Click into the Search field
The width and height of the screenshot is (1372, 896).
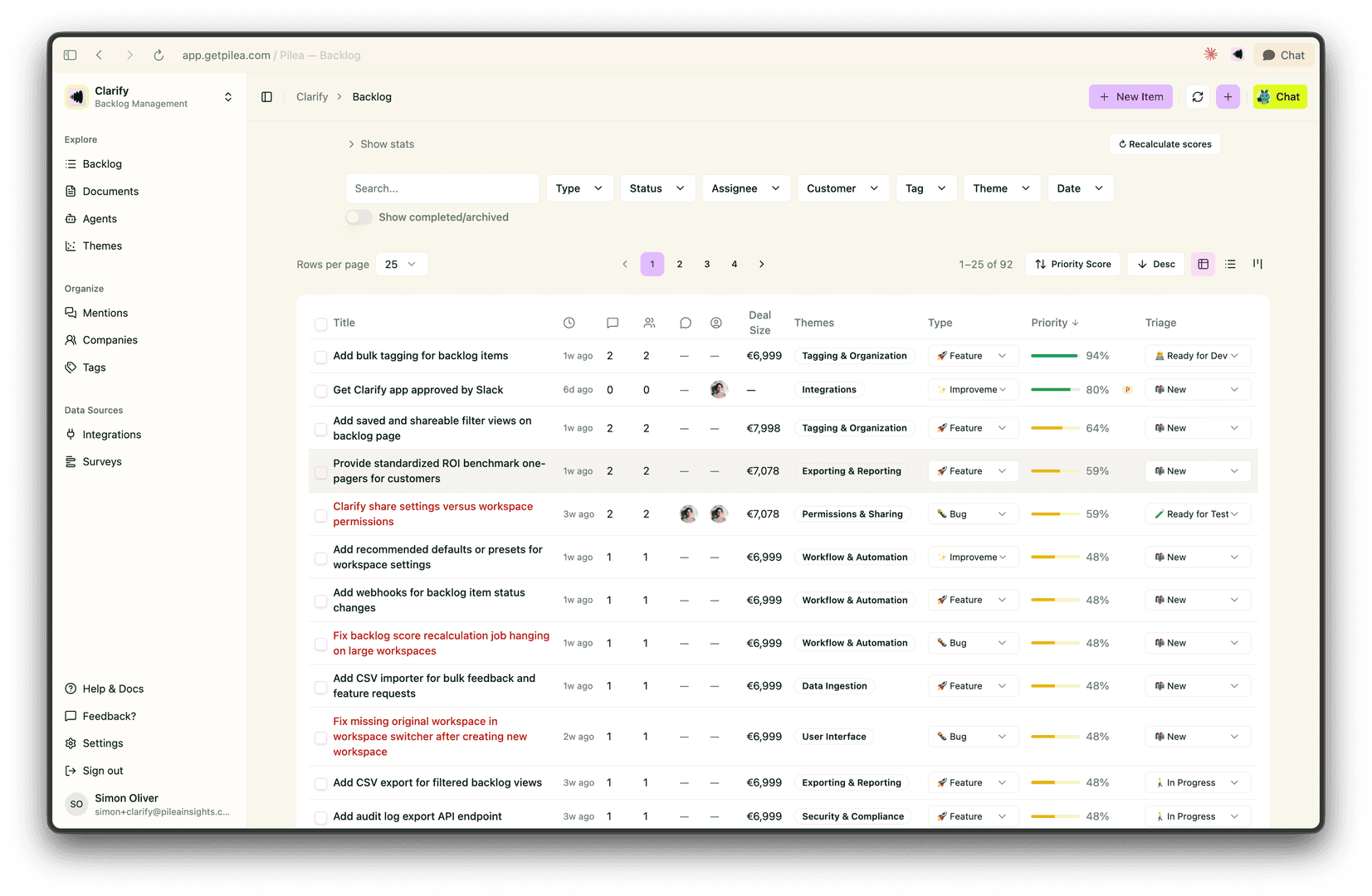pyautogui.click(x=442, y=188)
